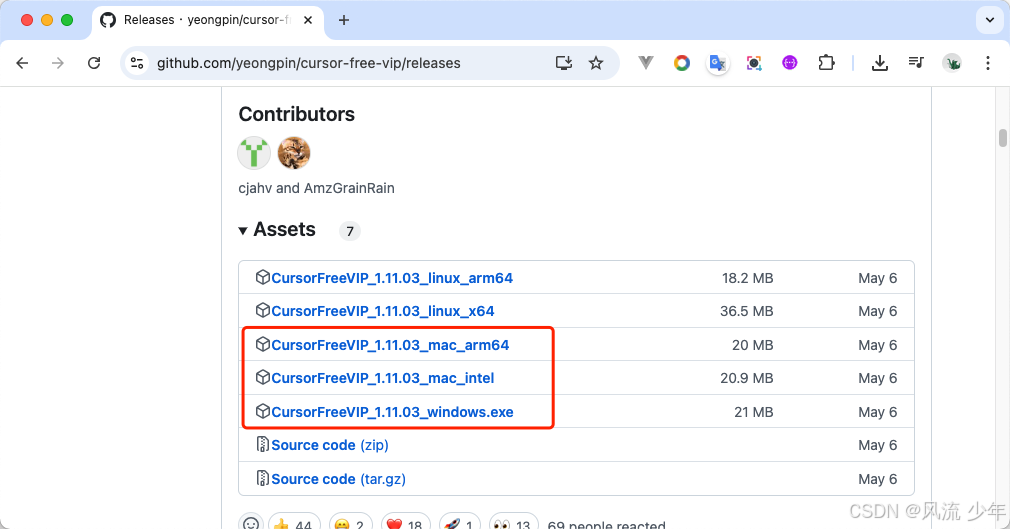Open tab search dropdown arrow
The image size is (1010, 529).
tap(990, 20)
